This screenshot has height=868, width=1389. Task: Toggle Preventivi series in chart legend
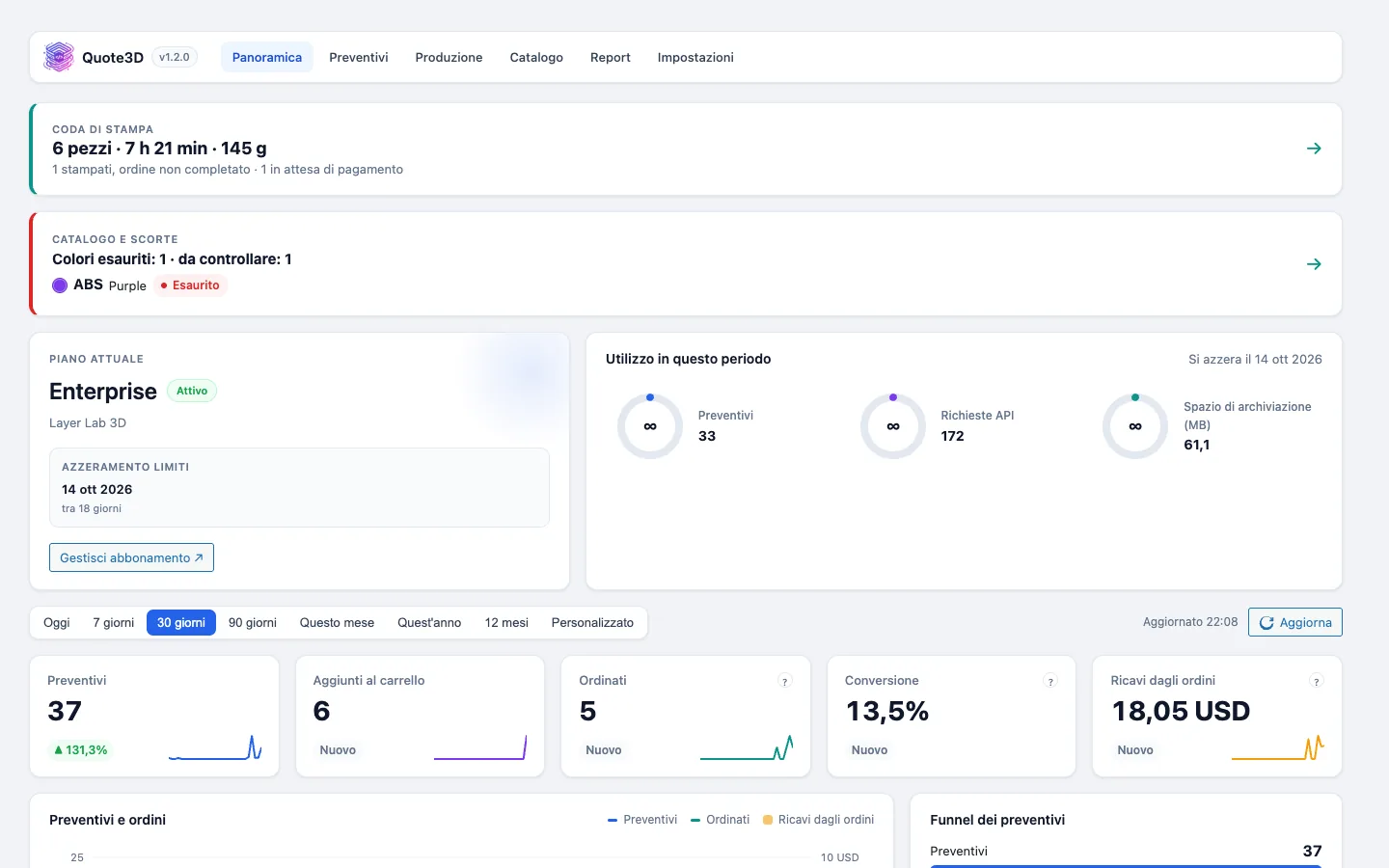pyautogui.click(x=642, y=820)
